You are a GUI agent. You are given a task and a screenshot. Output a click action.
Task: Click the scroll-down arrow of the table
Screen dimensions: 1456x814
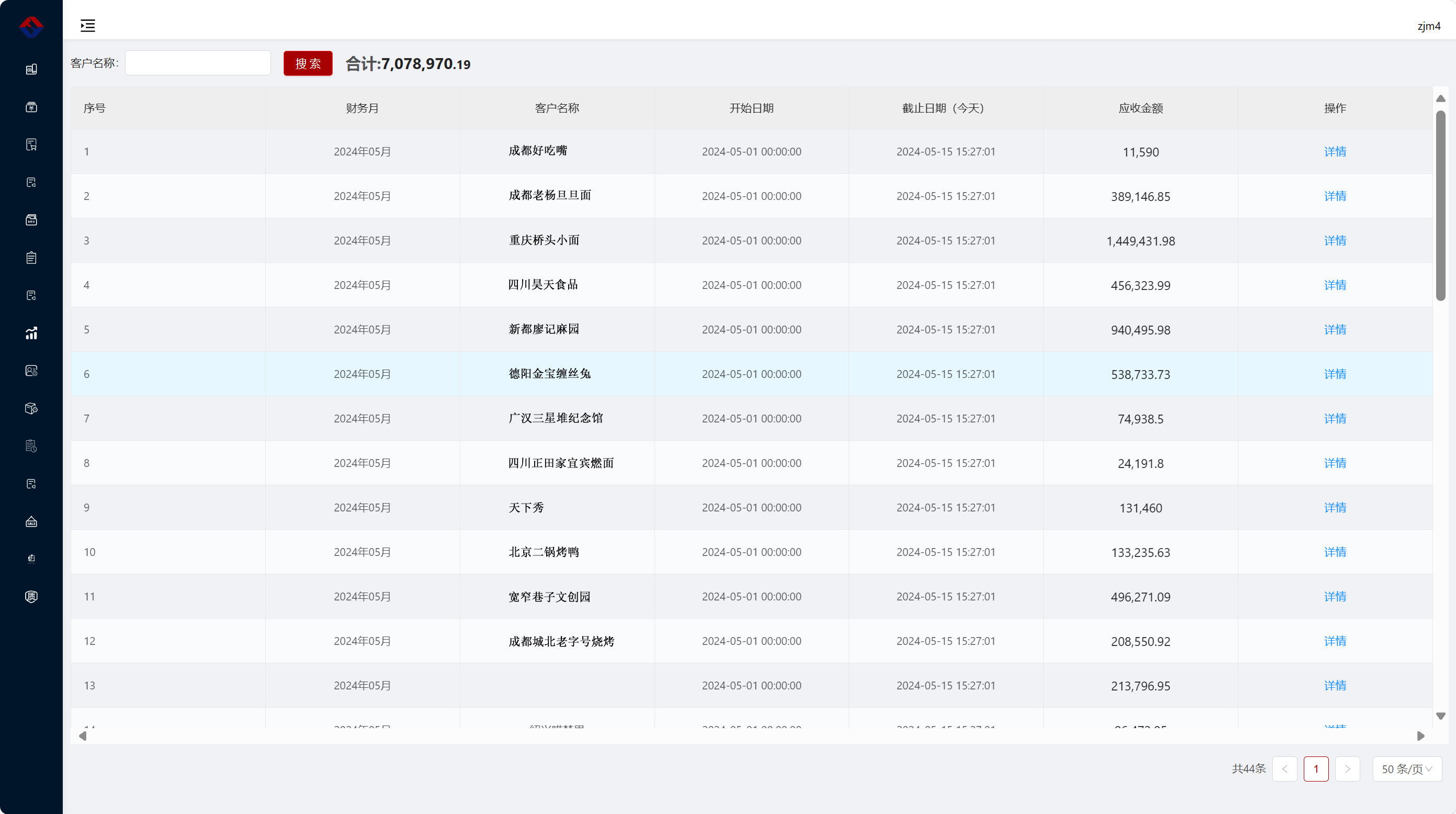coord(1441,716)
